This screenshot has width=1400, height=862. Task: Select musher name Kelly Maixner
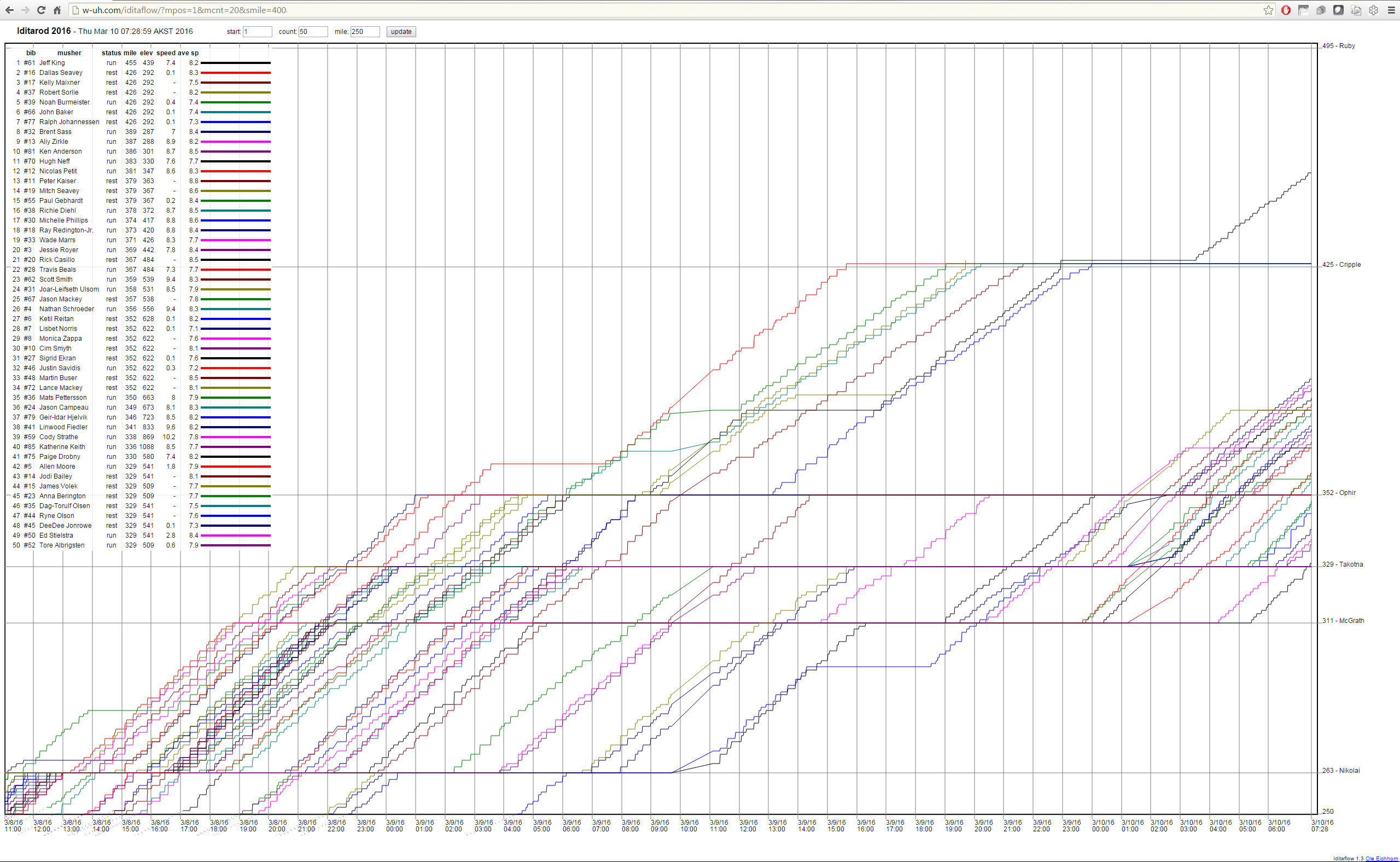tap(59, 83)
